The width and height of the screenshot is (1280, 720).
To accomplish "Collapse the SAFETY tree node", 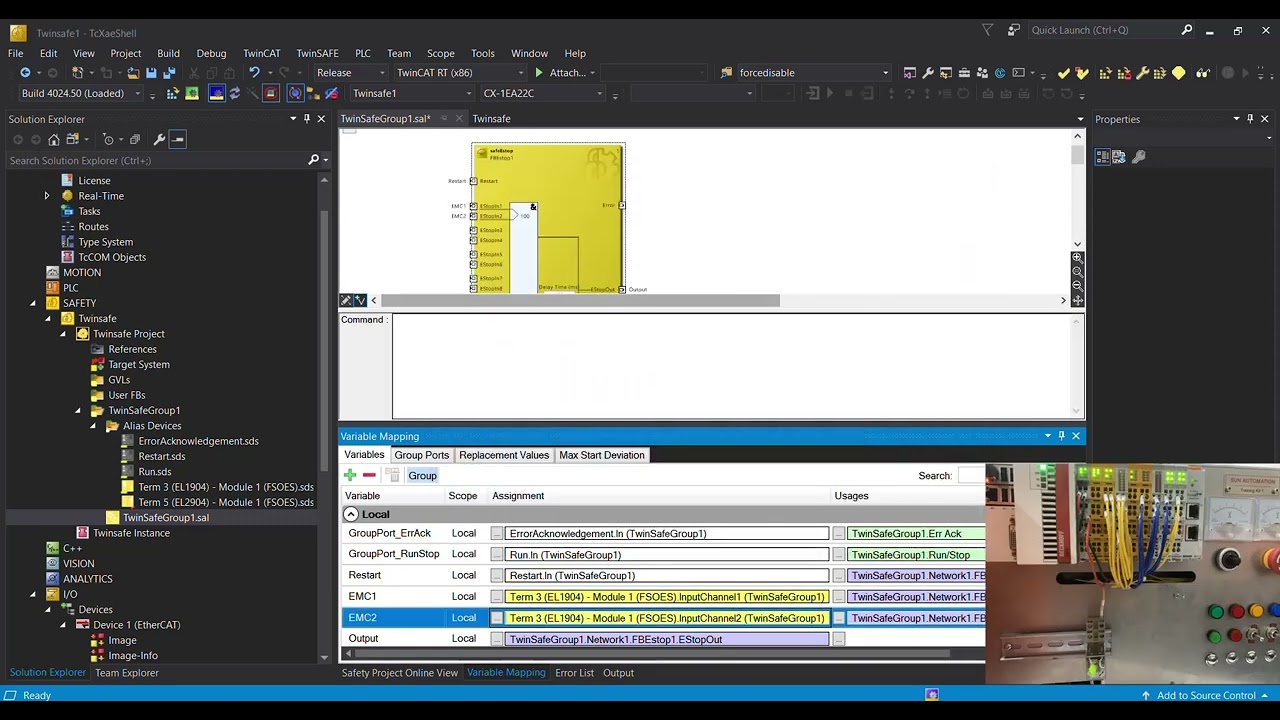I will (x=32, y=303).
